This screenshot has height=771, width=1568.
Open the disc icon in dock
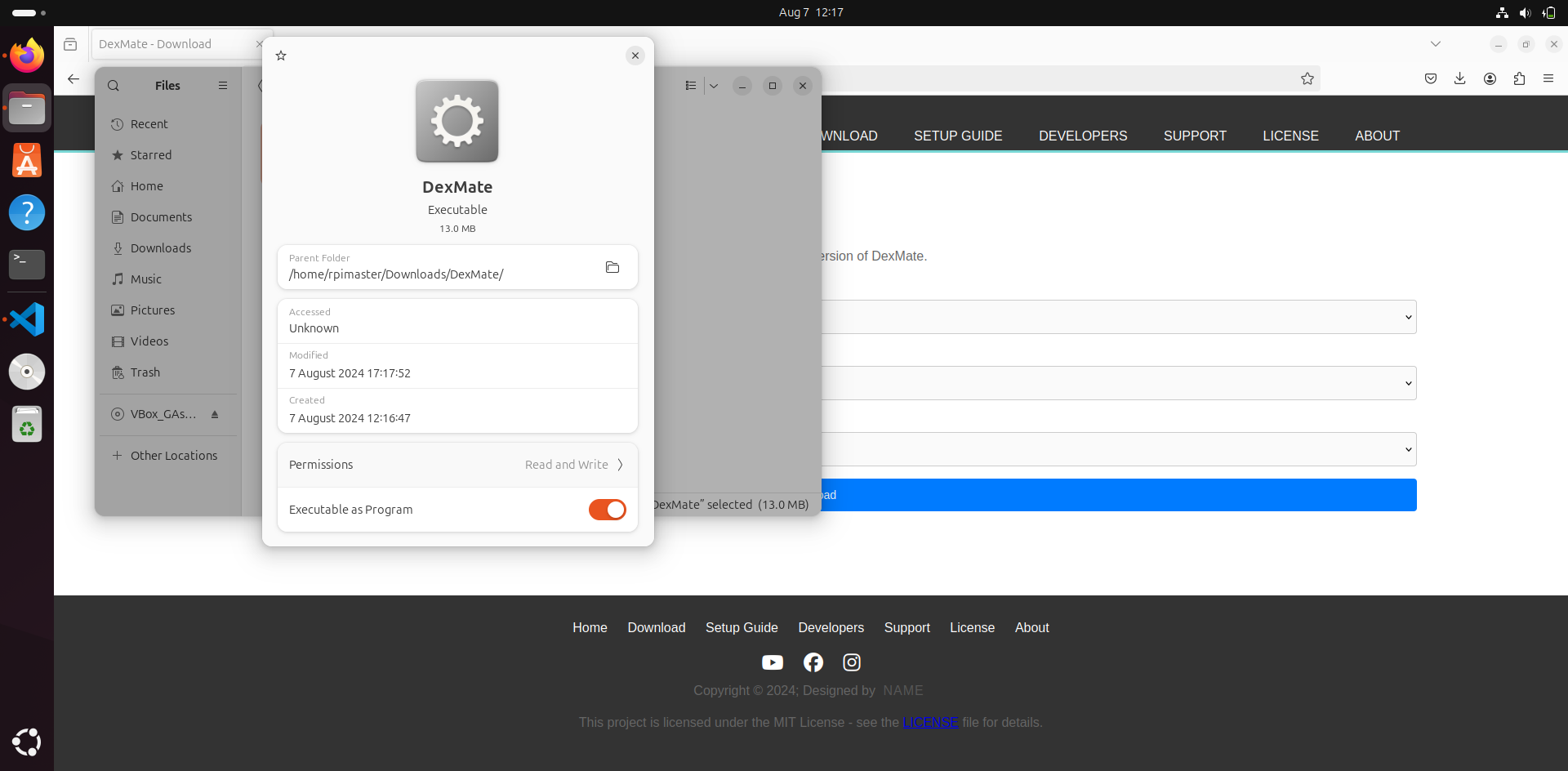coord(27,372)
